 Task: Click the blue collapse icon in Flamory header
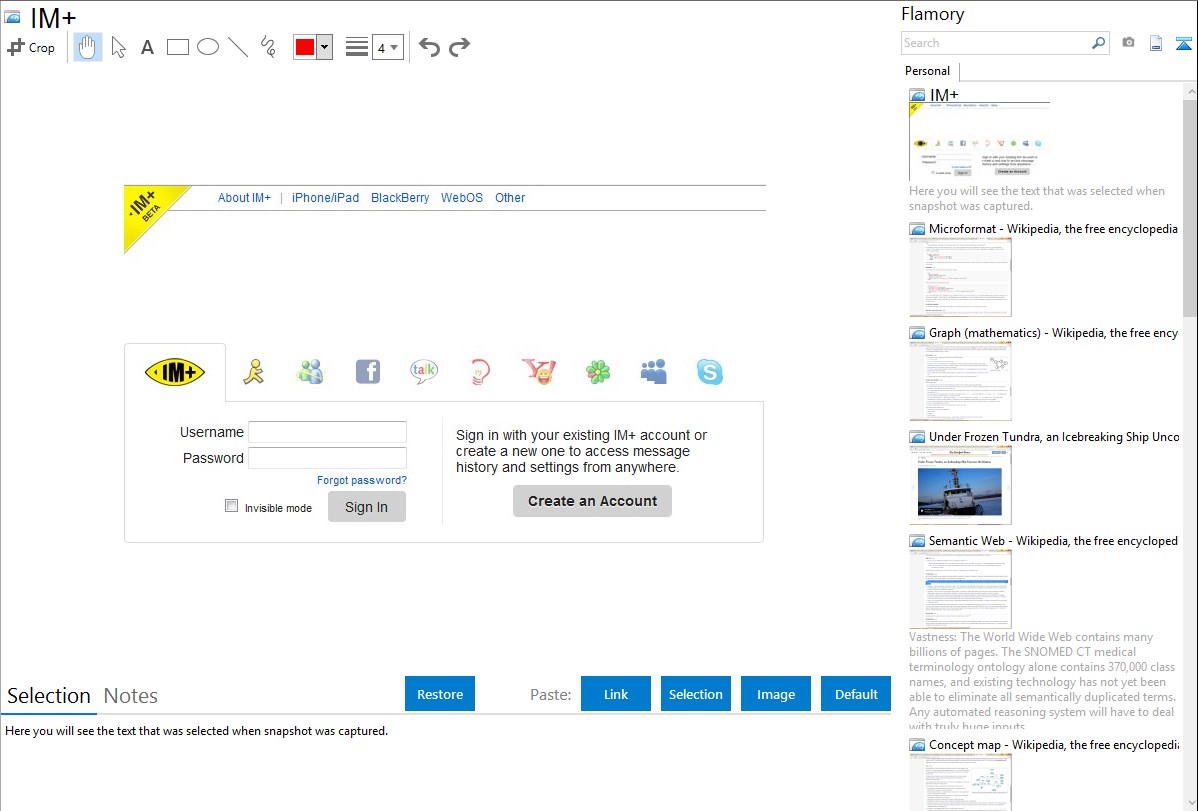(x=1183, y=43)
